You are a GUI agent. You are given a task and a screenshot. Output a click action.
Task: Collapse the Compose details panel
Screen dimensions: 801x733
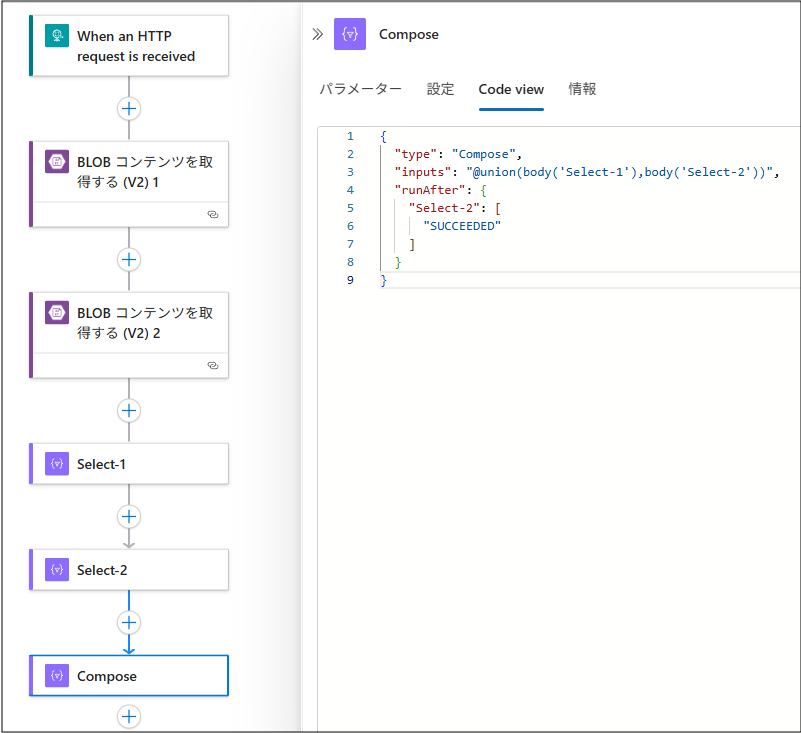pyautogui.click(x=317, y=34)
